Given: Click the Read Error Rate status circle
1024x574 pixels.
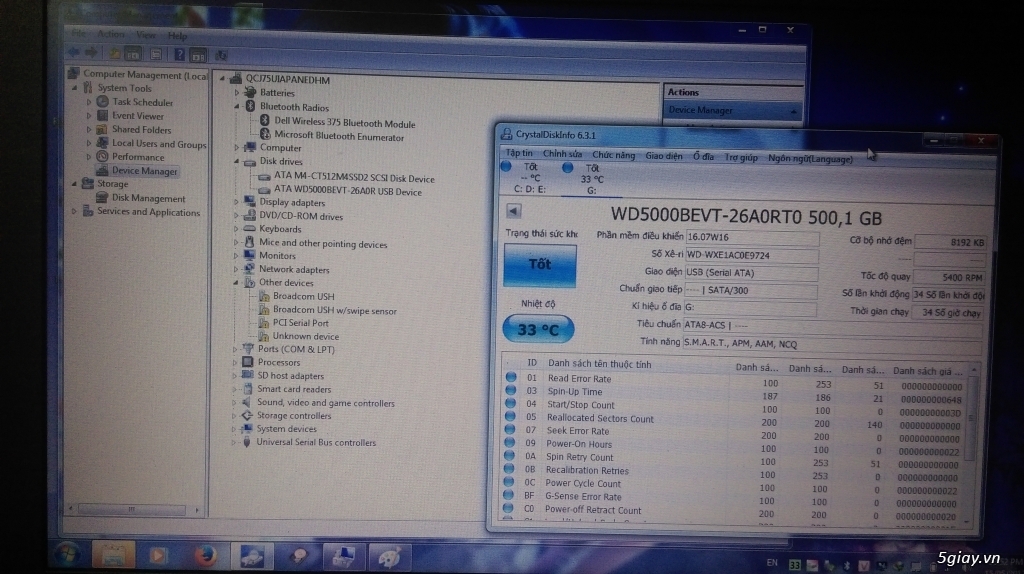Looking at the screenshot, I should click(x=510, y=378).
